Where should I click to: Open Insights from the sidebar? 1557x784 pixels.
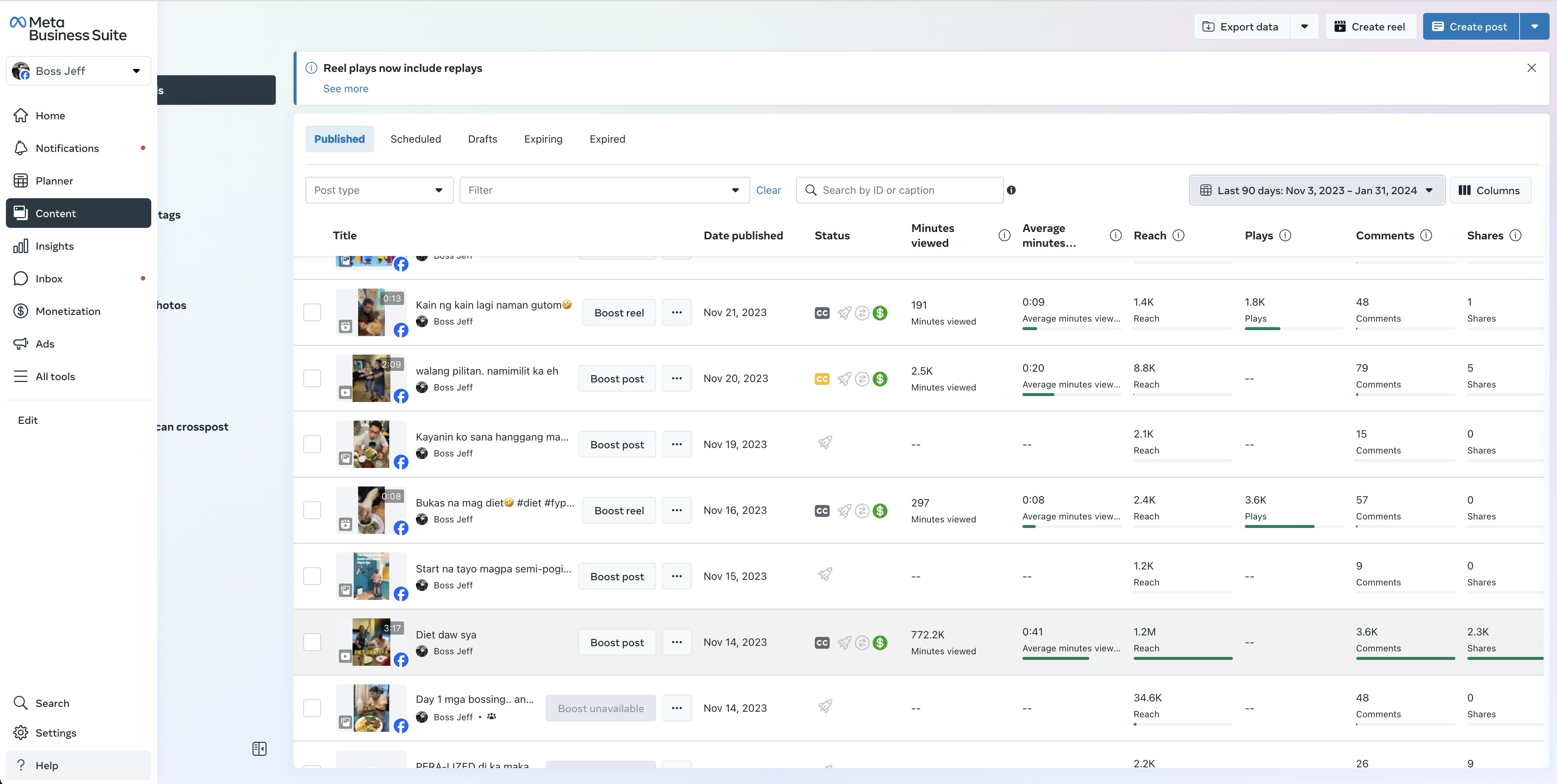pos(54,246)
